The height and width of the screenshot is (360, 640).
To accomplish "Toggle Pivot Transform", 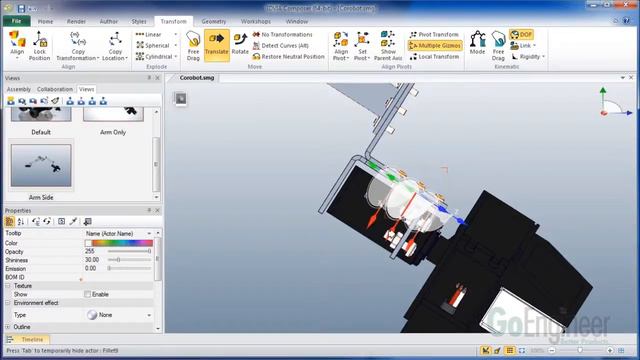I will 434,35.
